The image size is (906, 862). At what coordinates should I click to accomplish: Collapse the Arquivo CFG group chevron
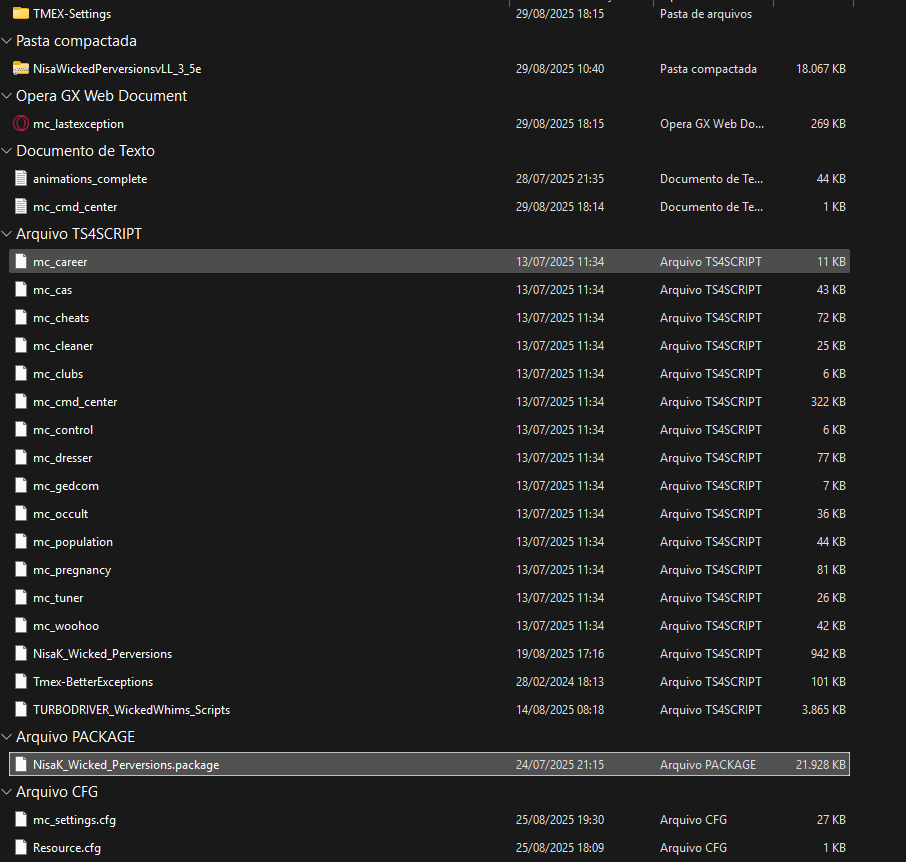tap(7, 792)
